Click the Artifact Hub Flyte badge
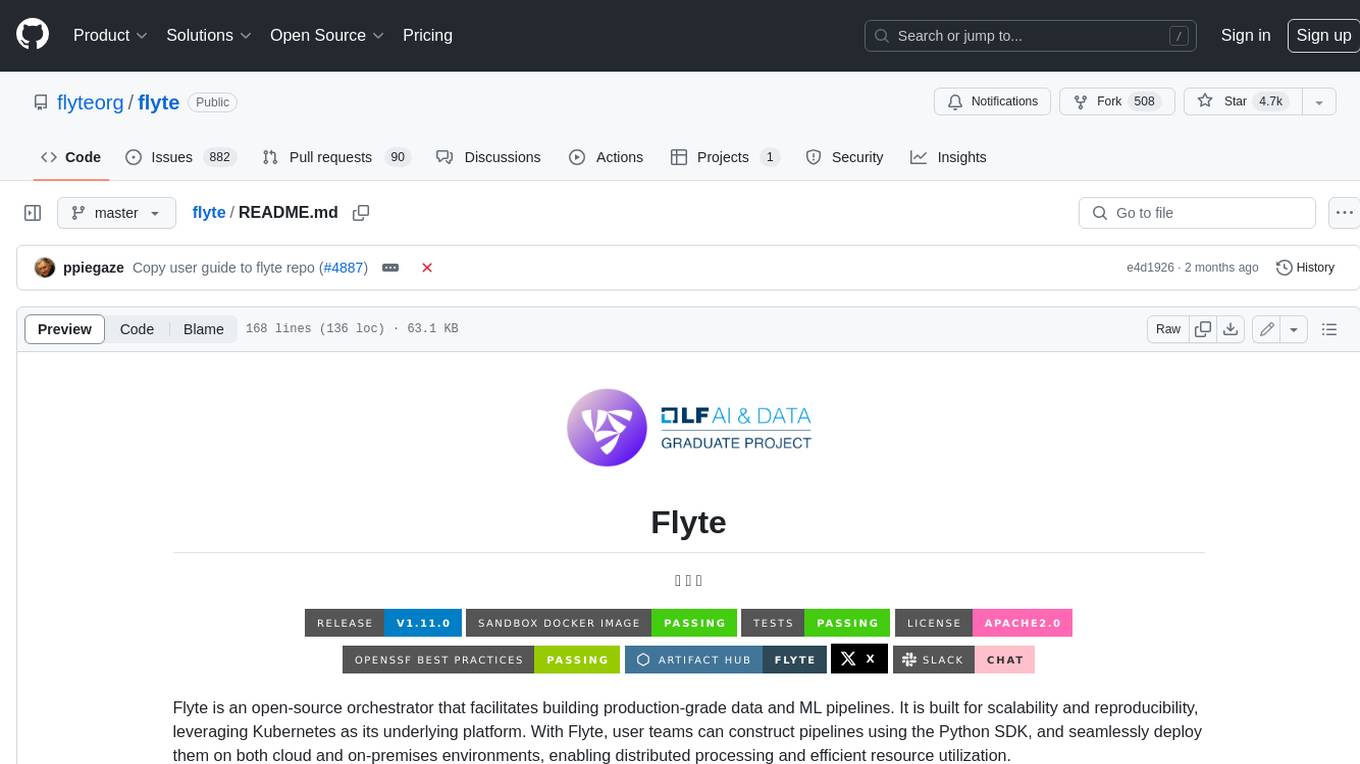Image resolution: width=1360 pixels, height=764 pixels. [726, 659]
